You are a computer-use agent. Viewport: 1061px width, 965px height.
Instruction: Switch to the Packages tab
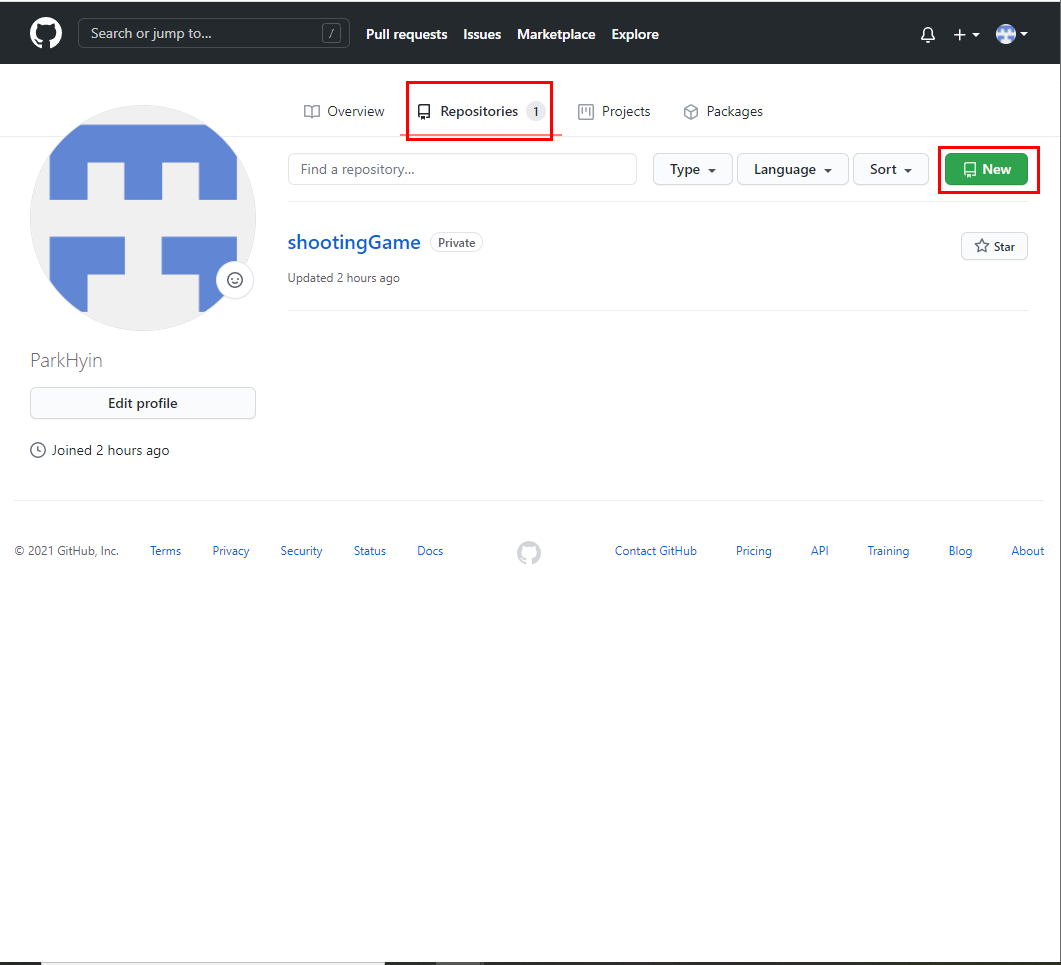pos(723,112)
